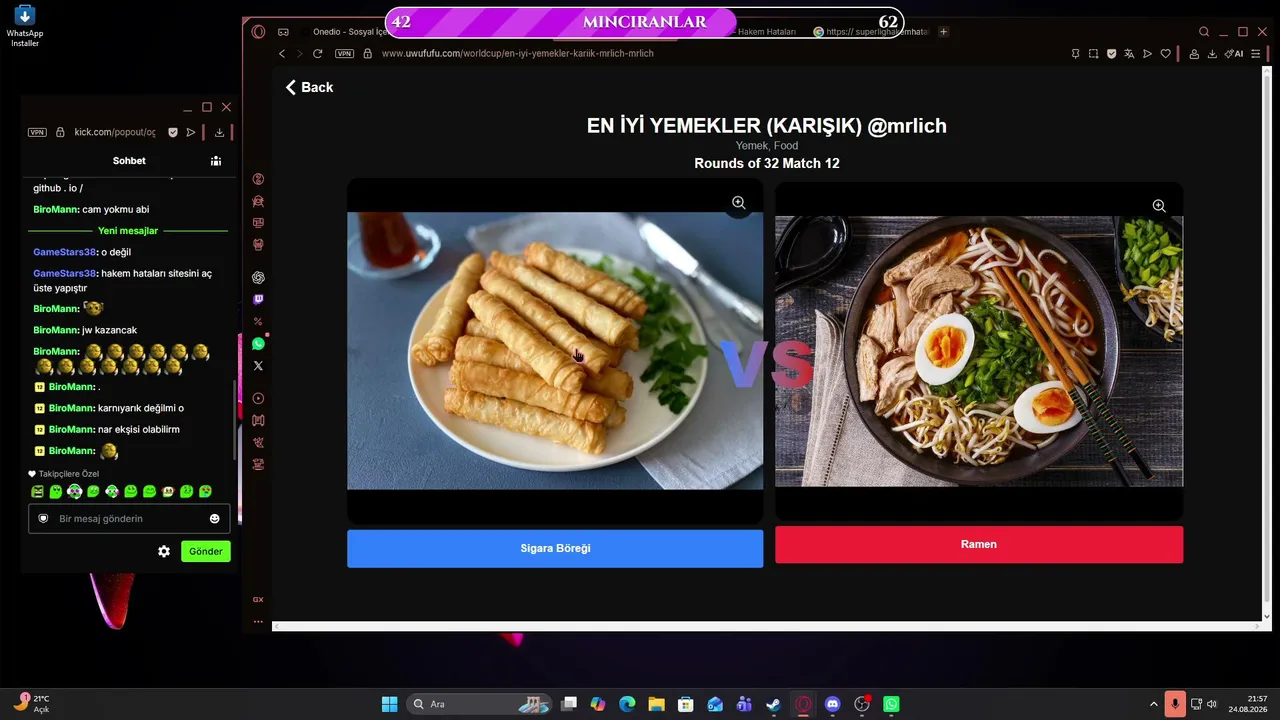Screen dimensions: 1280x720
Task: Search tabs with the magnifier icon
Action: (1204, 32)
